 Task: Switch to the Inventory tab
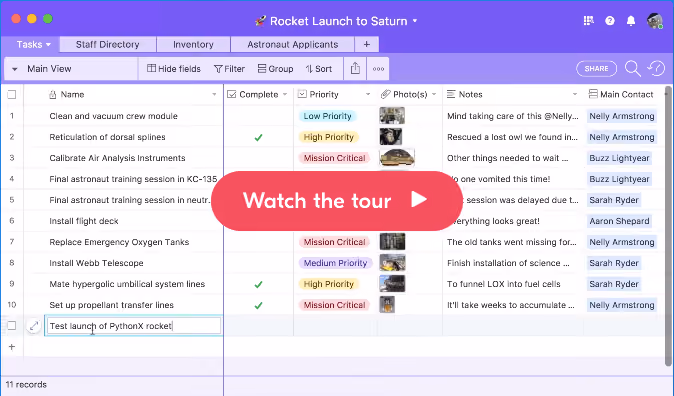point(193,44)
